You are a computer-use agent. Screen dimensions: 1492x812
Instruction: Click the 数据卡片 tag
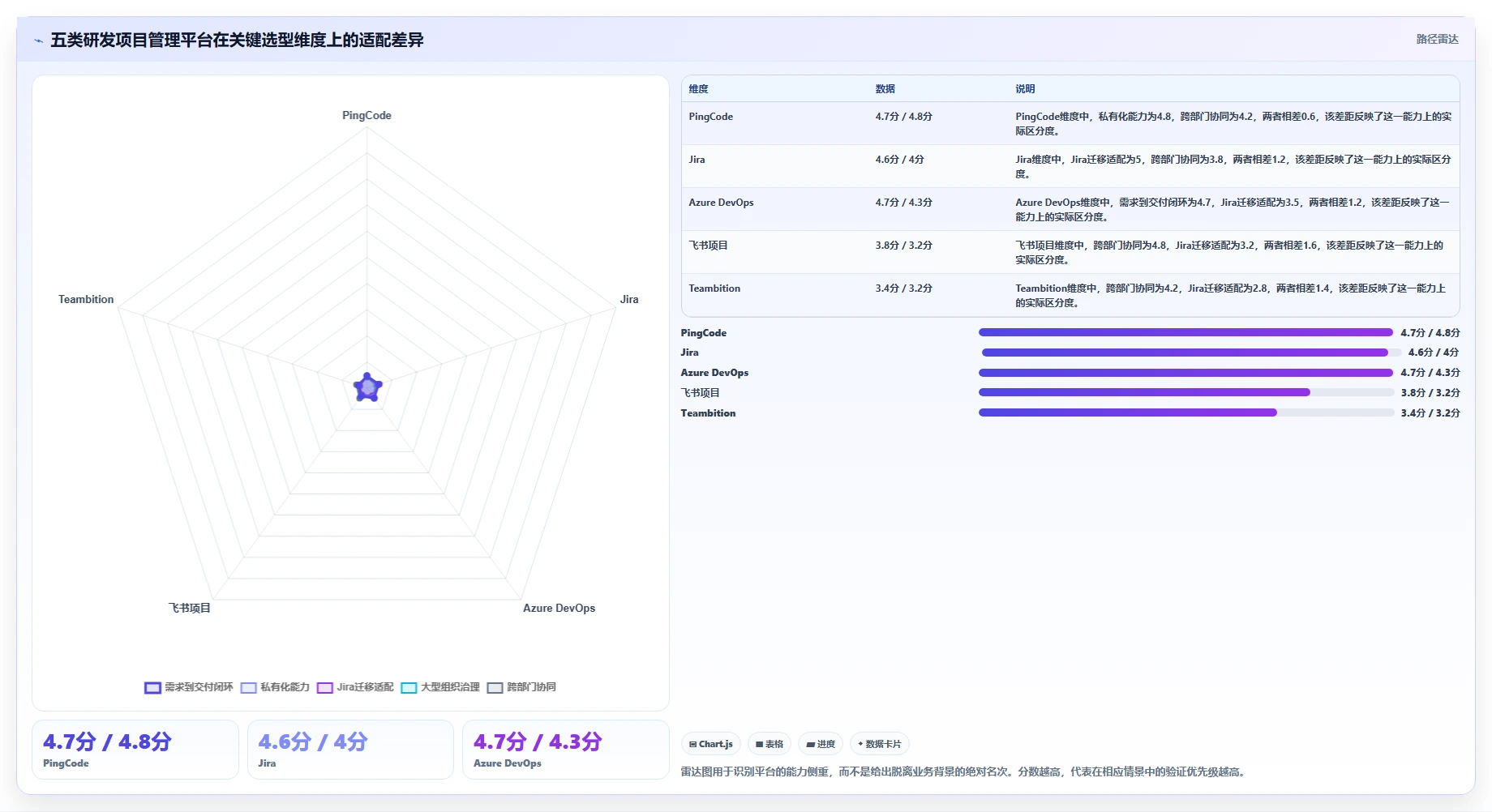tap(880, 744)
